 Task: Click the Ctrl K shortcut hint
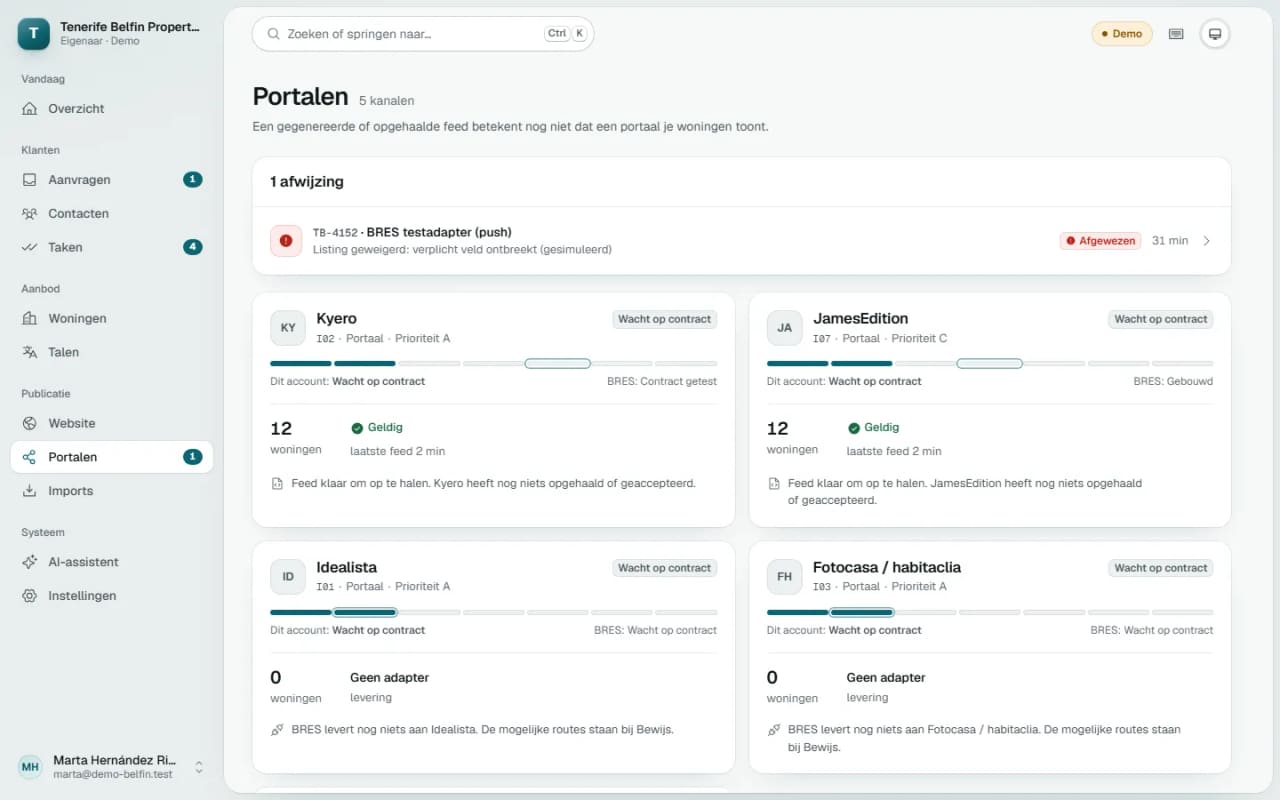click(565, 33)
